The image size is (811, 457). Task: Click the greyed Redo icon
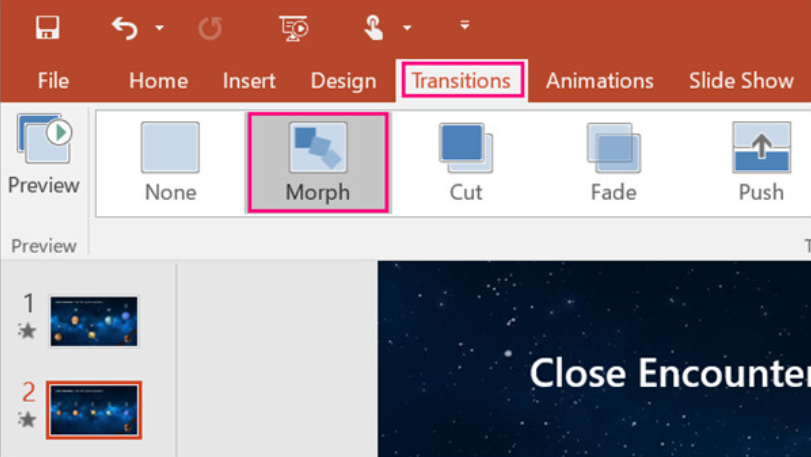(210, 27)
